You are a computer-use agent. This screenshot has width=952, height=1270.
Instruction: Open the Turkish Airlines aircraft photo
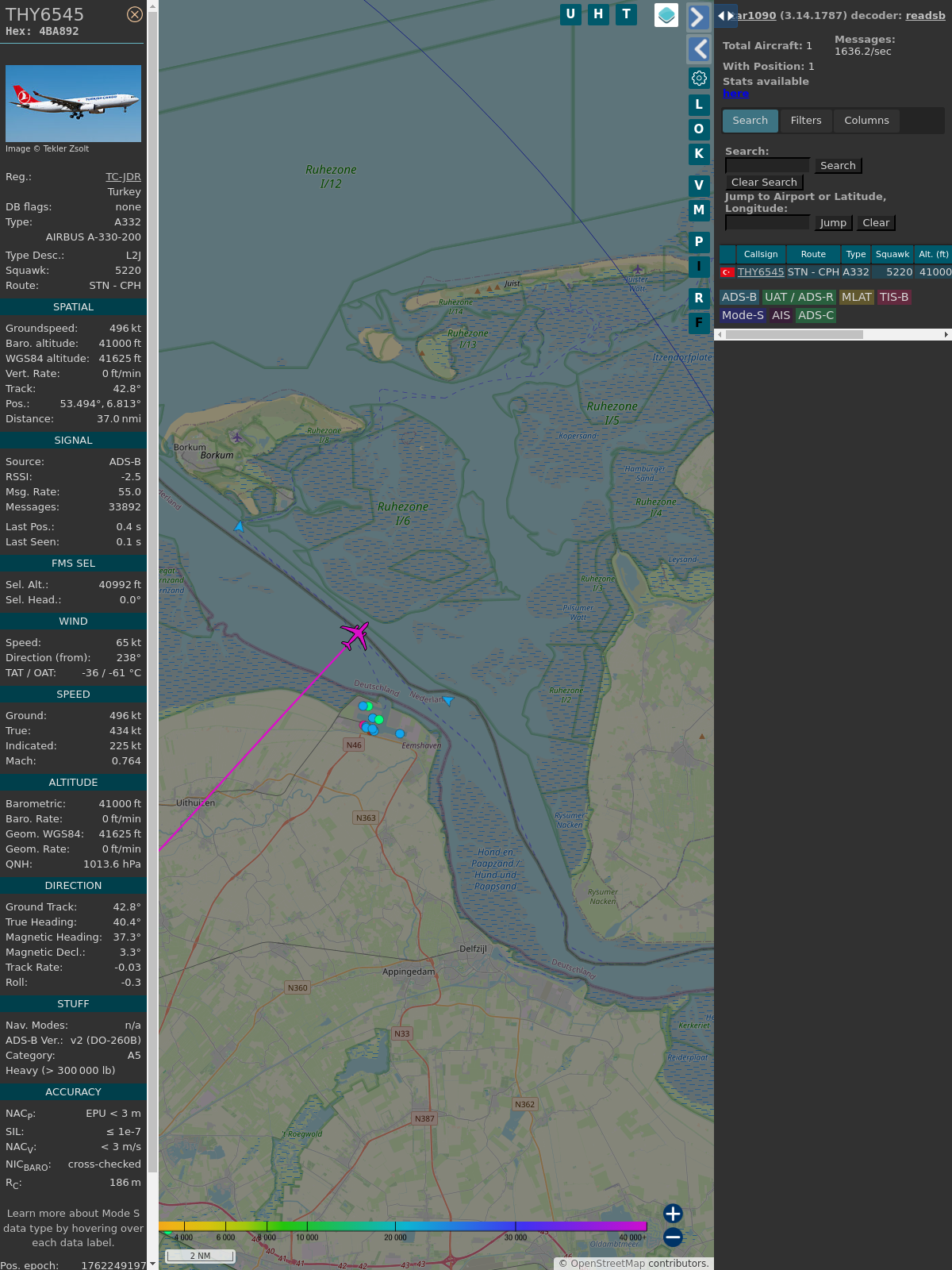click(73, 103)
